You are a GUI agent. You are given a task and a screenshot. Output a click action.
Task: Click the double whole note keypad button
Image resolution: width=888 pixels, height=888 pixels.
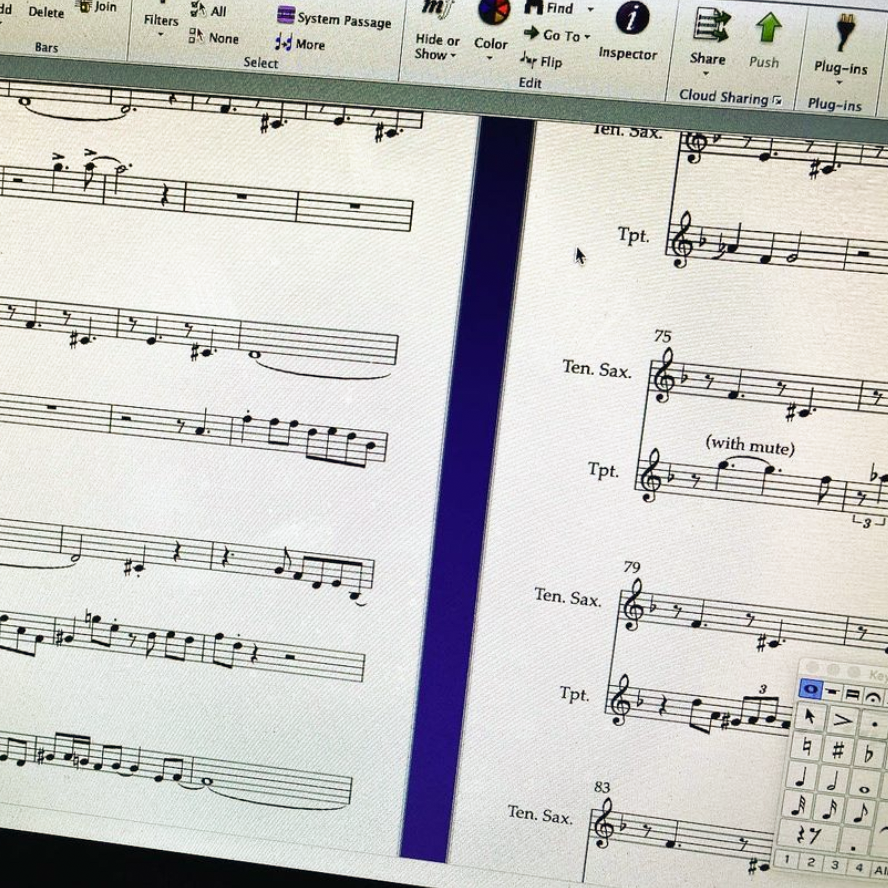(x=852, y=694)
